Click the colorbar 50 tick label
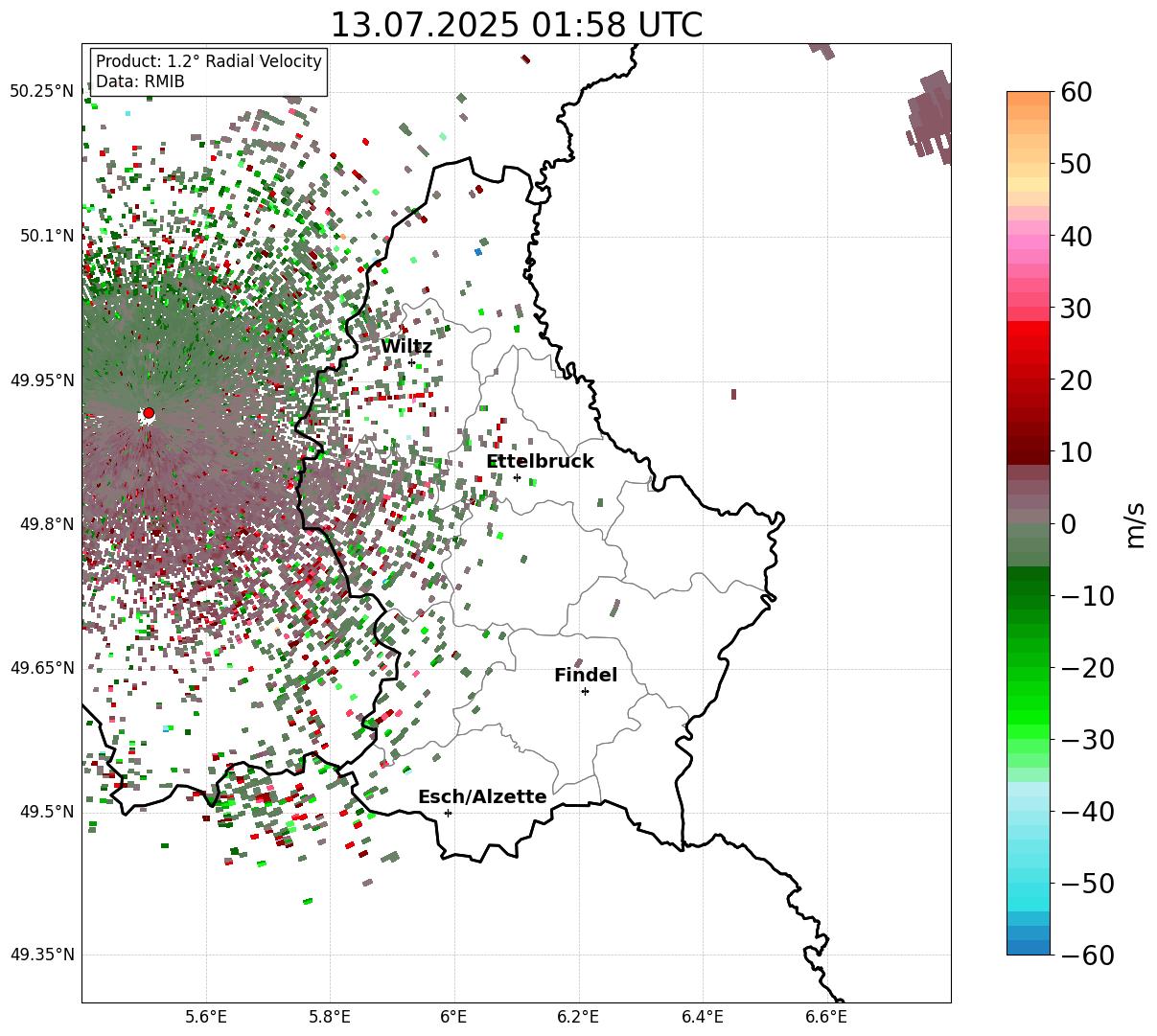The width and height of the screenshot is (1157, 1036). pyautogui.click(x=1076, y=164)
